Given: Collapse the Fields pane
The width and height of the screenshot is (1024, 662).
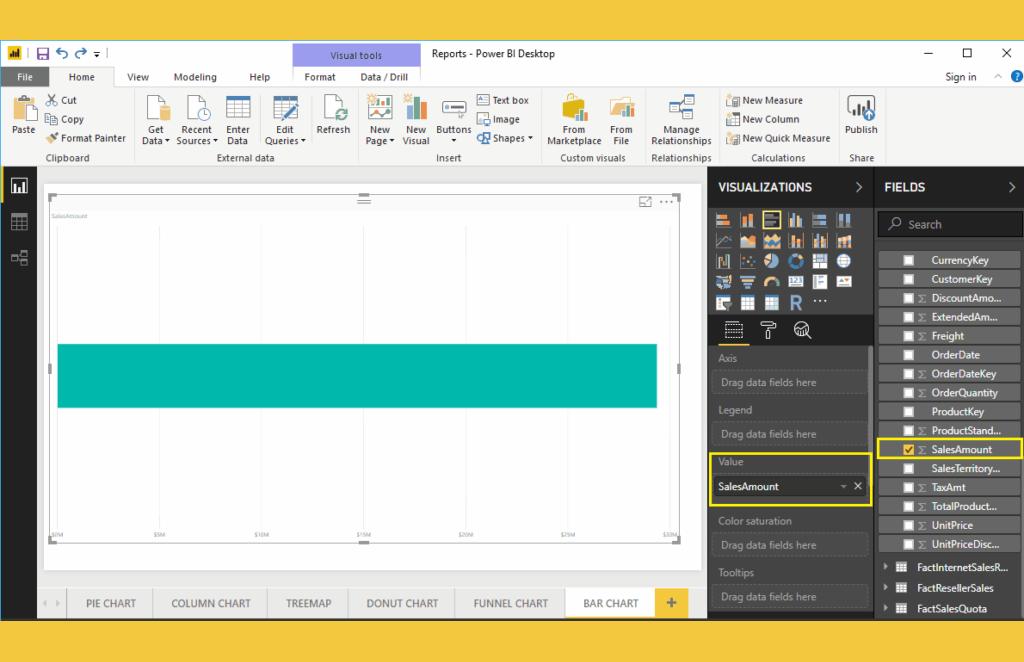Looking at the screenshot, I should (1012, 187).
